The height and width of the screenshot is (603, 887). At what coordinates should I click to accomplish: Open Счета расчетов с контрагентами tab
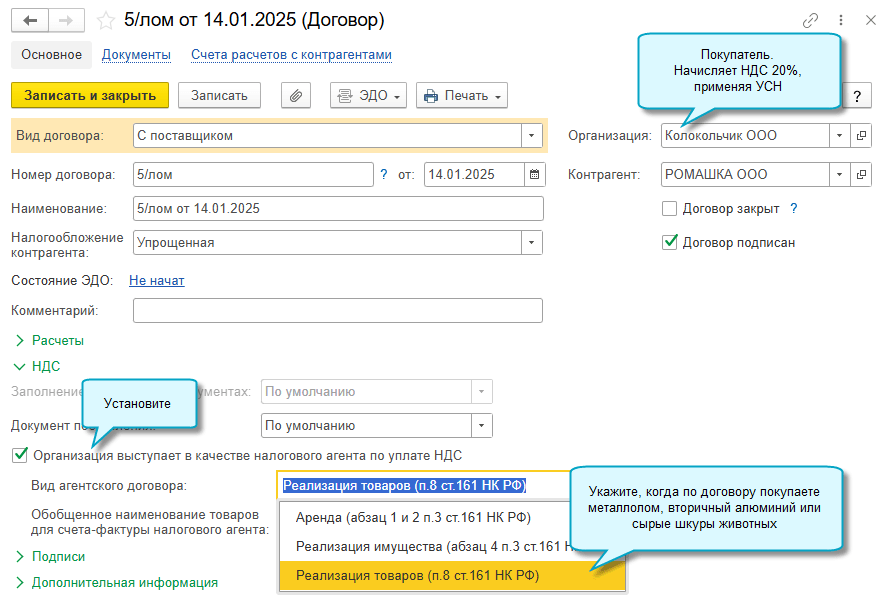(291, 55)
